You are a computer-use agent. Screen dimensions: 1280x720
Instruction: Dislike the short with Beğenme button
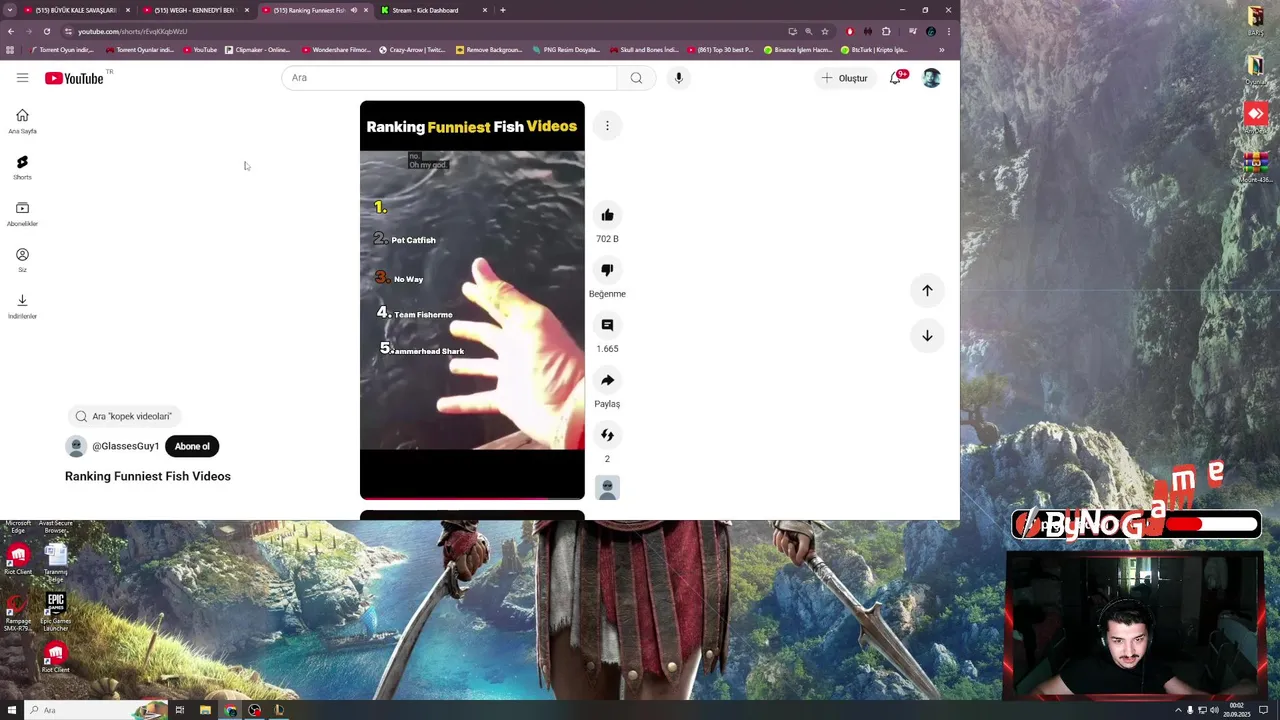607,270
